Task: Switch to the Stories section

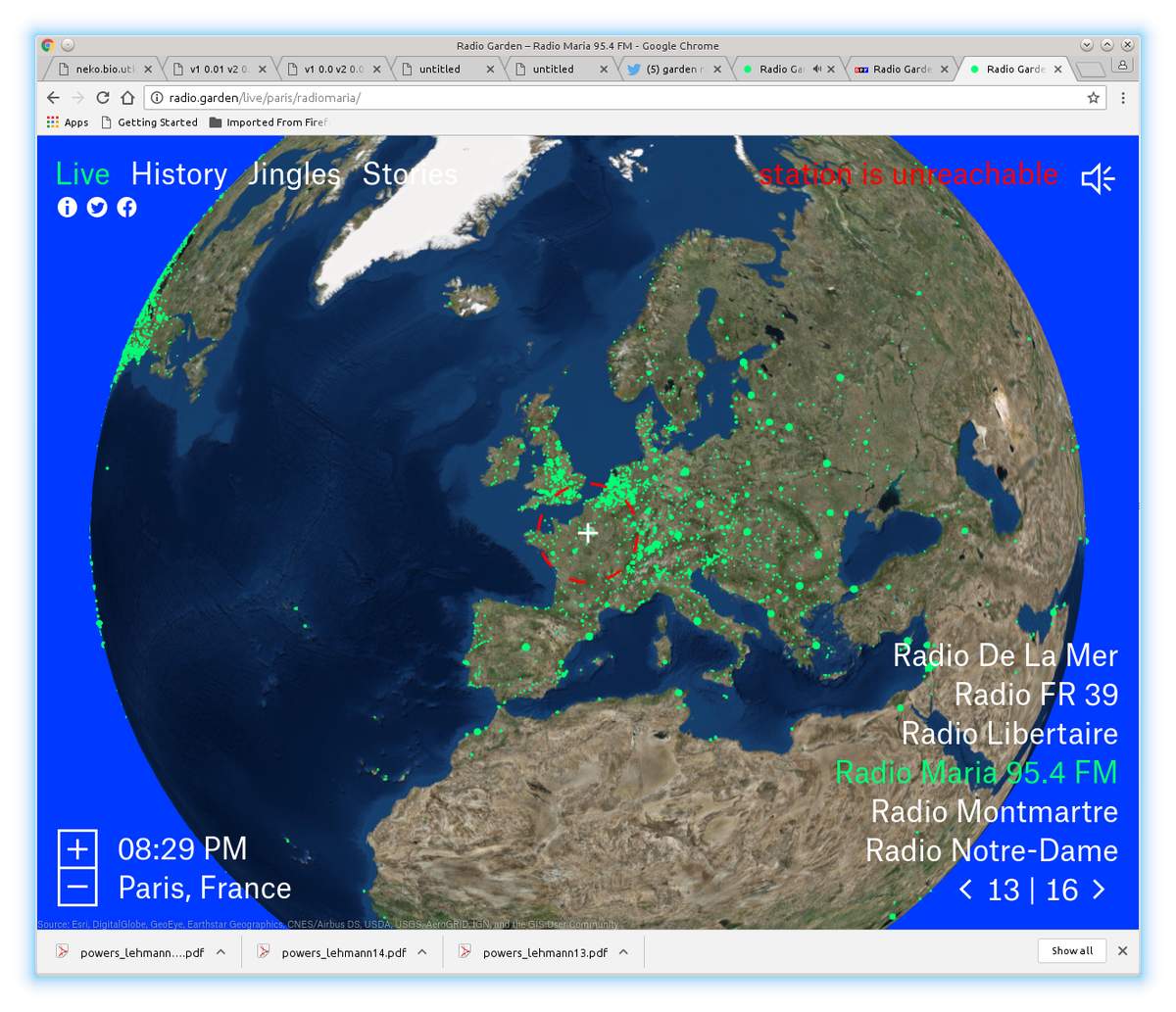Action: [410, 174]
